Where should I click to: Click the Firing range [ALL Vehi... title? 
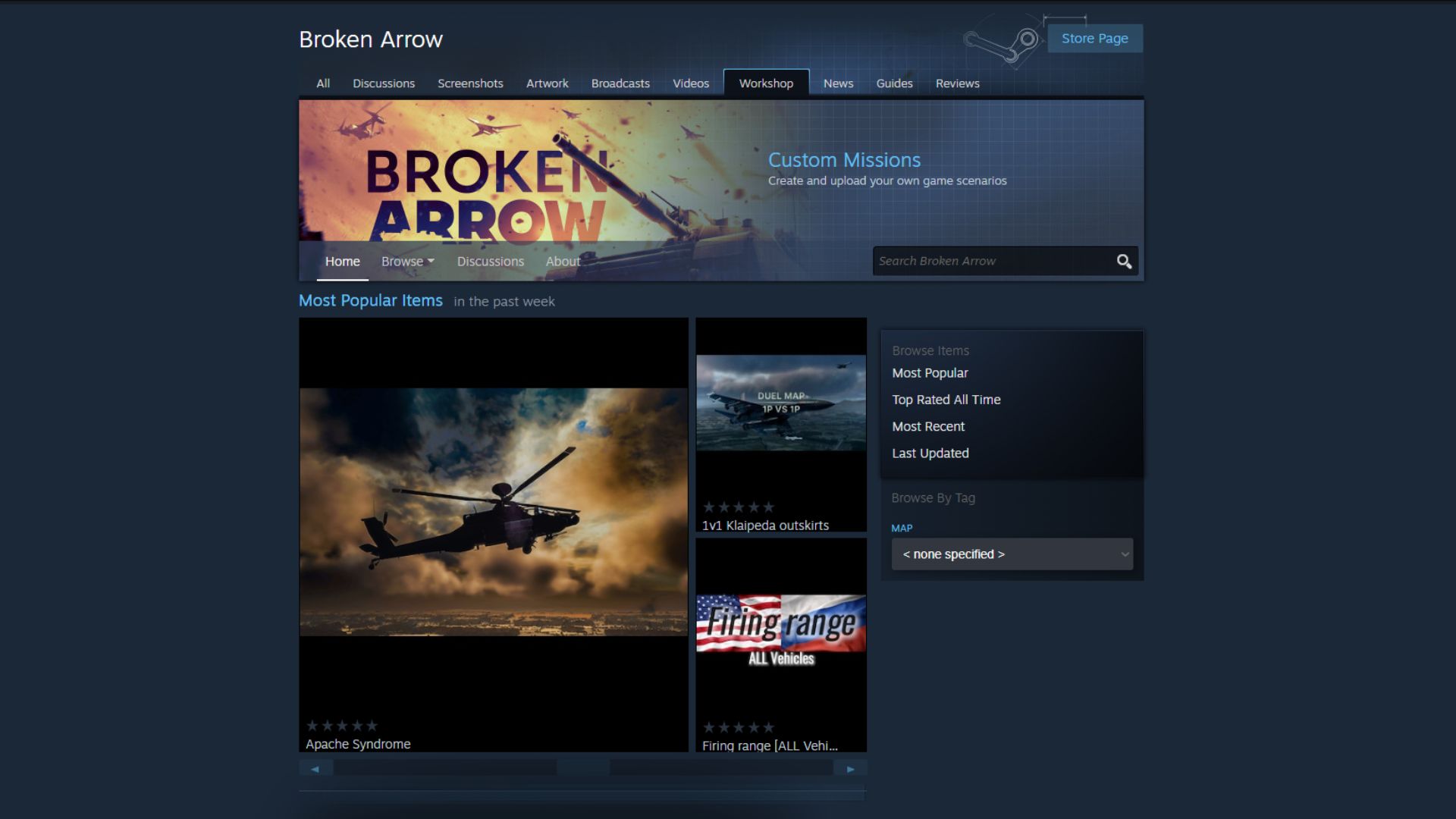(770, 745)
